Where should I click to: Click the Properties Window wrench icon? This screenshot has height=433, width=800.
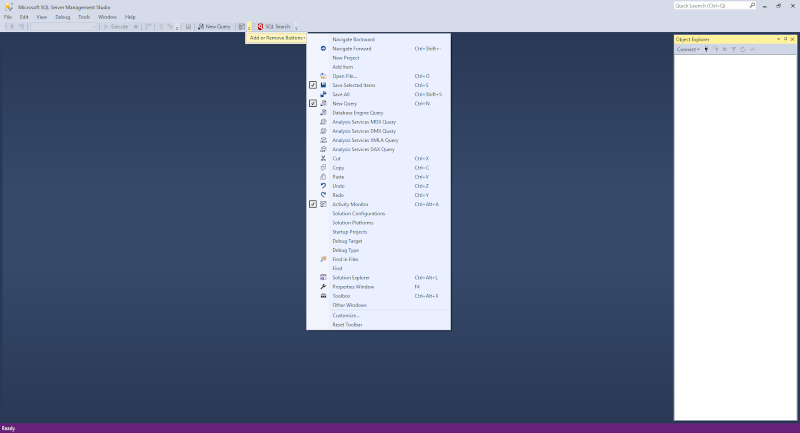[x=323, y=287]
